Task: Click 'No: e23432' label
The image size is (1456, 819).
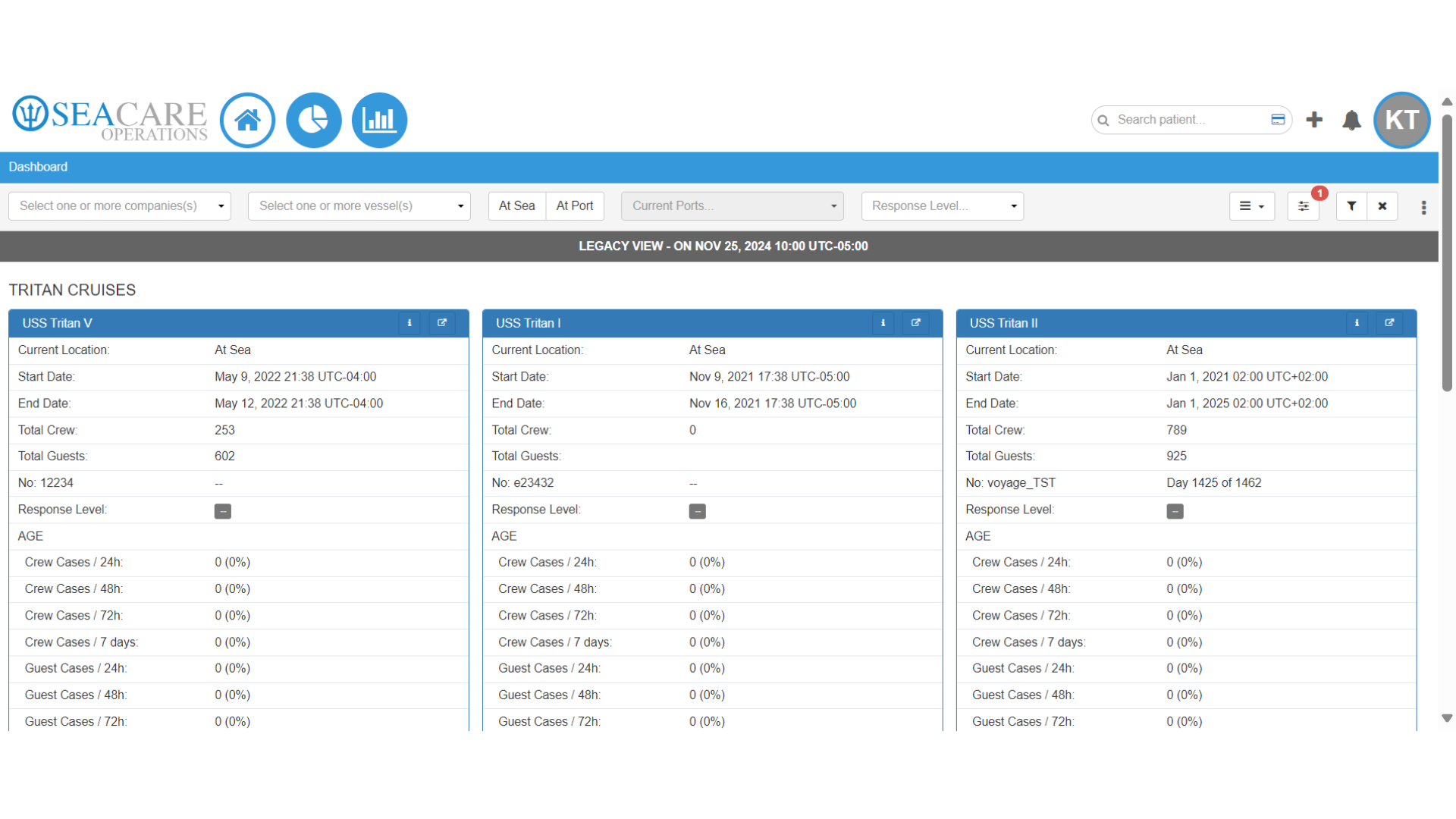Action: pos(522,483)
